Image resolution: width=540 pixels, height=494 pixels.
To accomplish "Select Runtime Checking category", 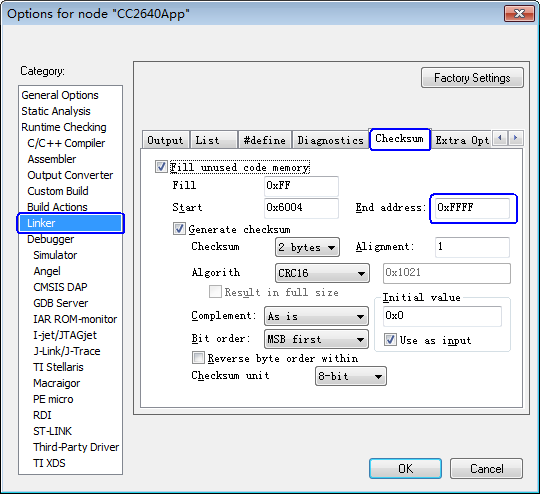I will (64, 127).
